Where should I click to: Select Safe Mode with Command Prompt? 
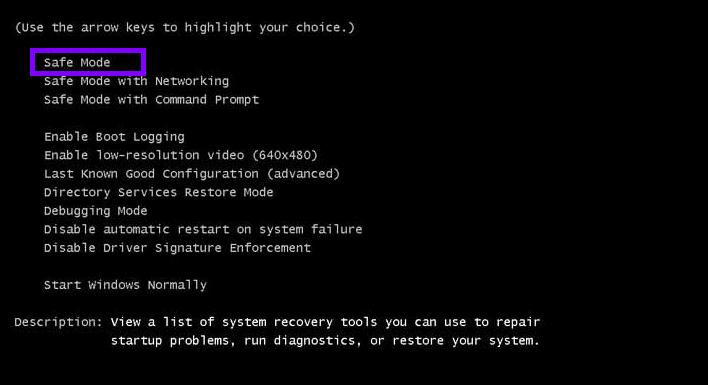(x=151, y=100)
